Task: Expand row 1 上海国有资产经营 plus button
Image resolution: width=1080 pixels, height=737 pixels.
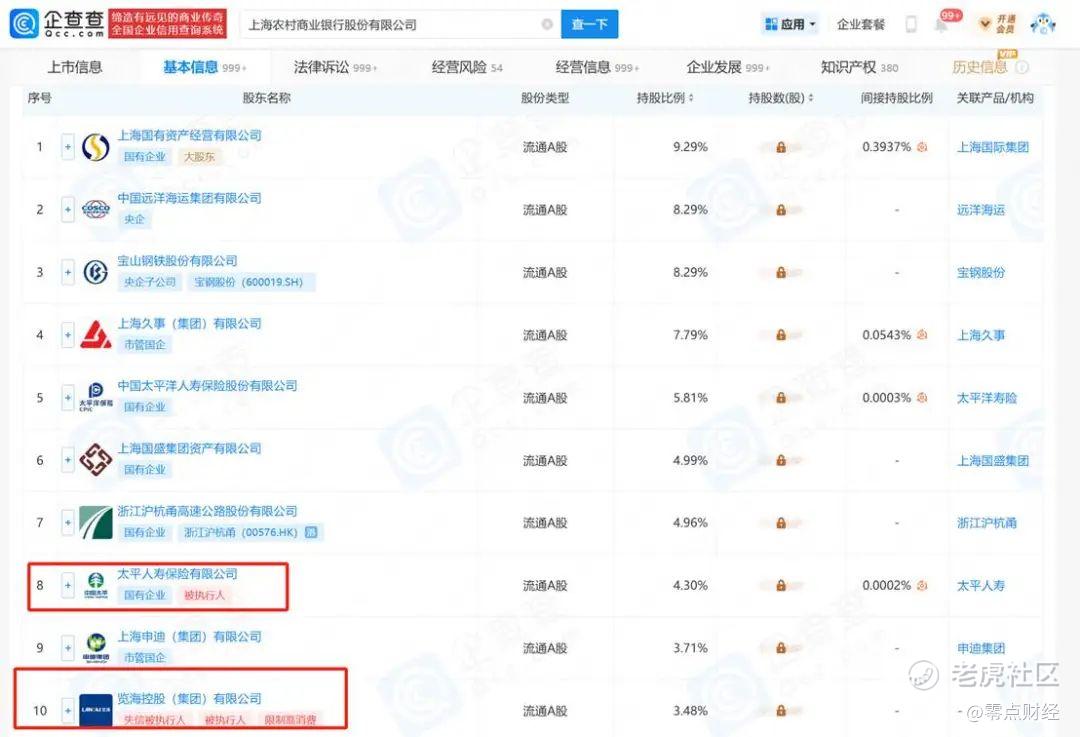Action: click(68, 147)
